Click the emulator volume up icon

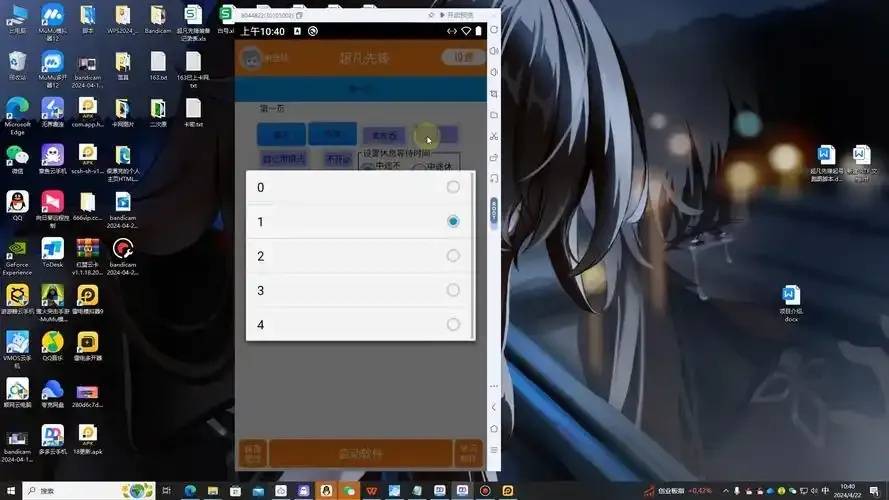click(x=494, y=51)
